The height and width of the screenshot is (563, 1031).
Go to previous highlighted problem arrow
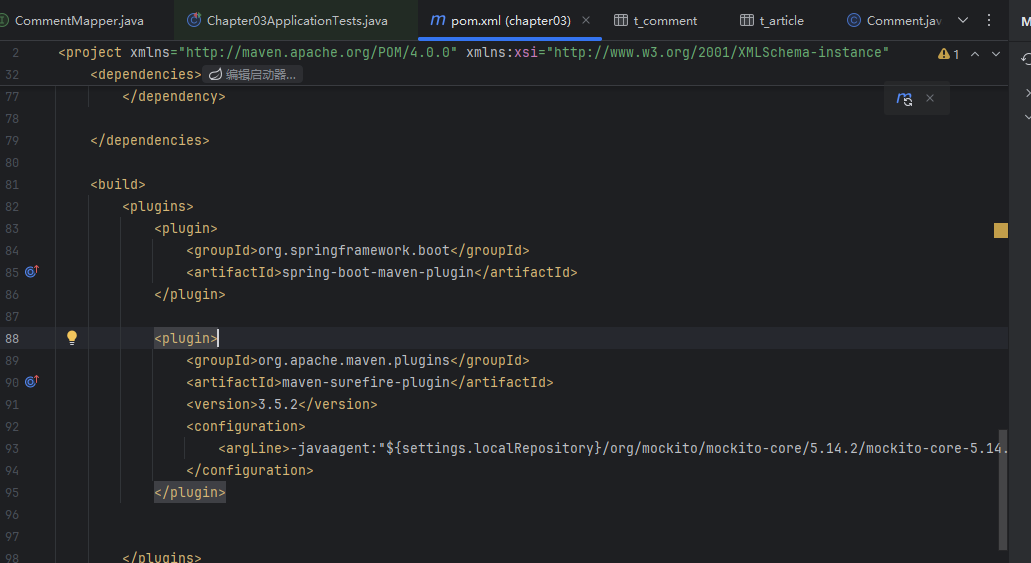click(x=975, y=54)
